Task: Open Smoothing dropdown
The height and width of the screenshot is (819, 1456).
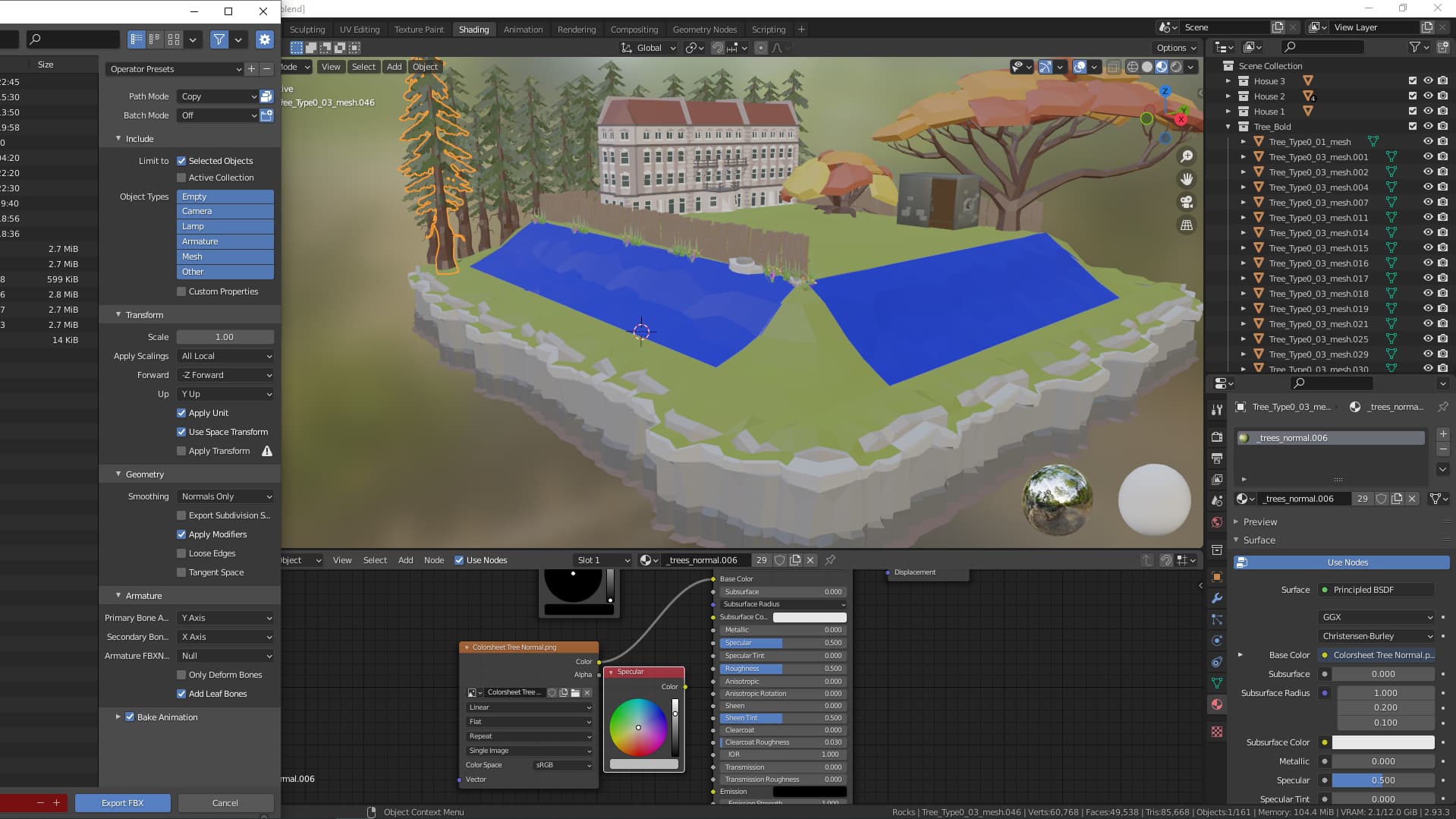Action: [x=225, y=496]
